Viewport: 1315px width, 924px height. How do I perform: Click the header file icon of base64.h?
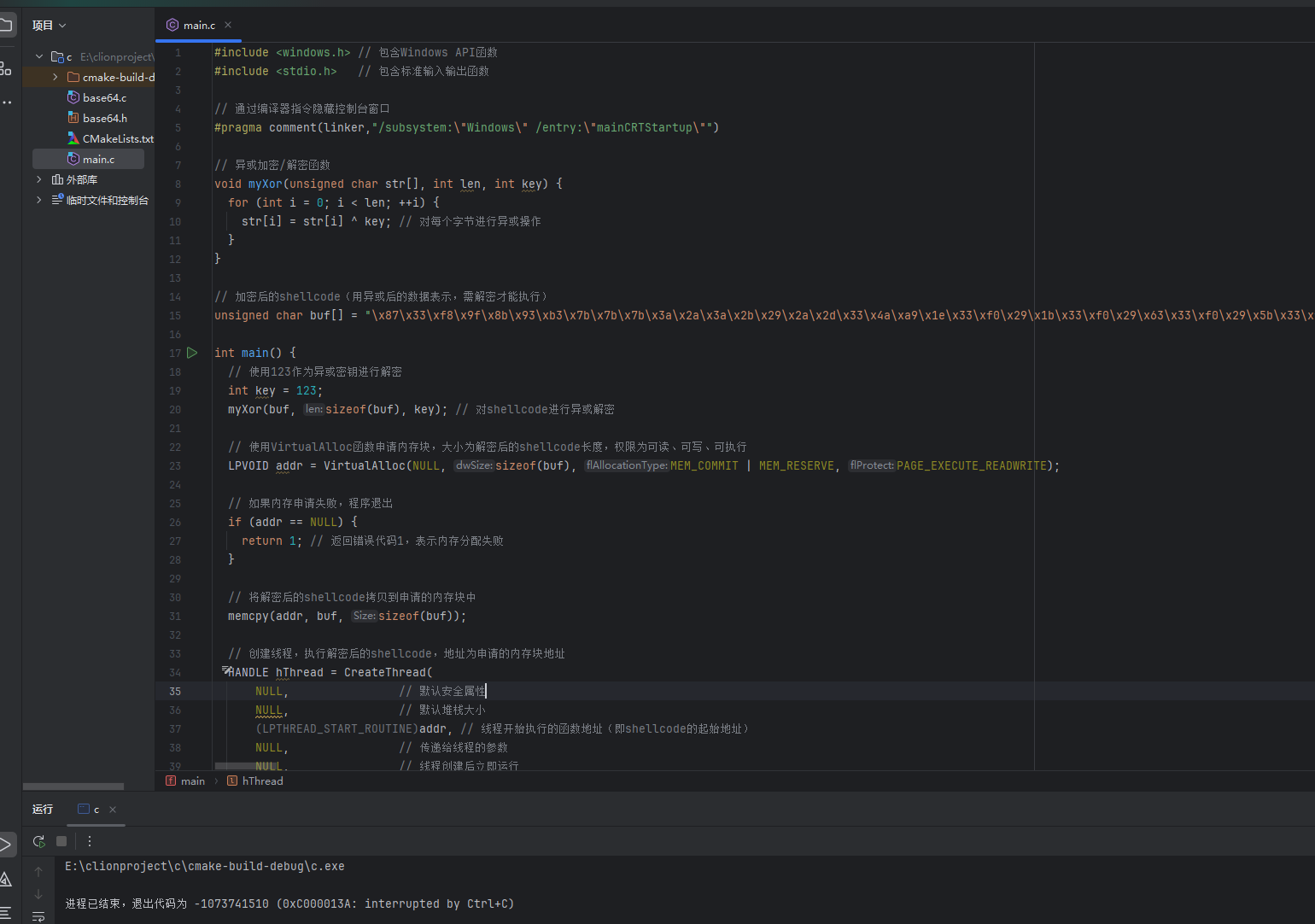(x=73, y=118)
